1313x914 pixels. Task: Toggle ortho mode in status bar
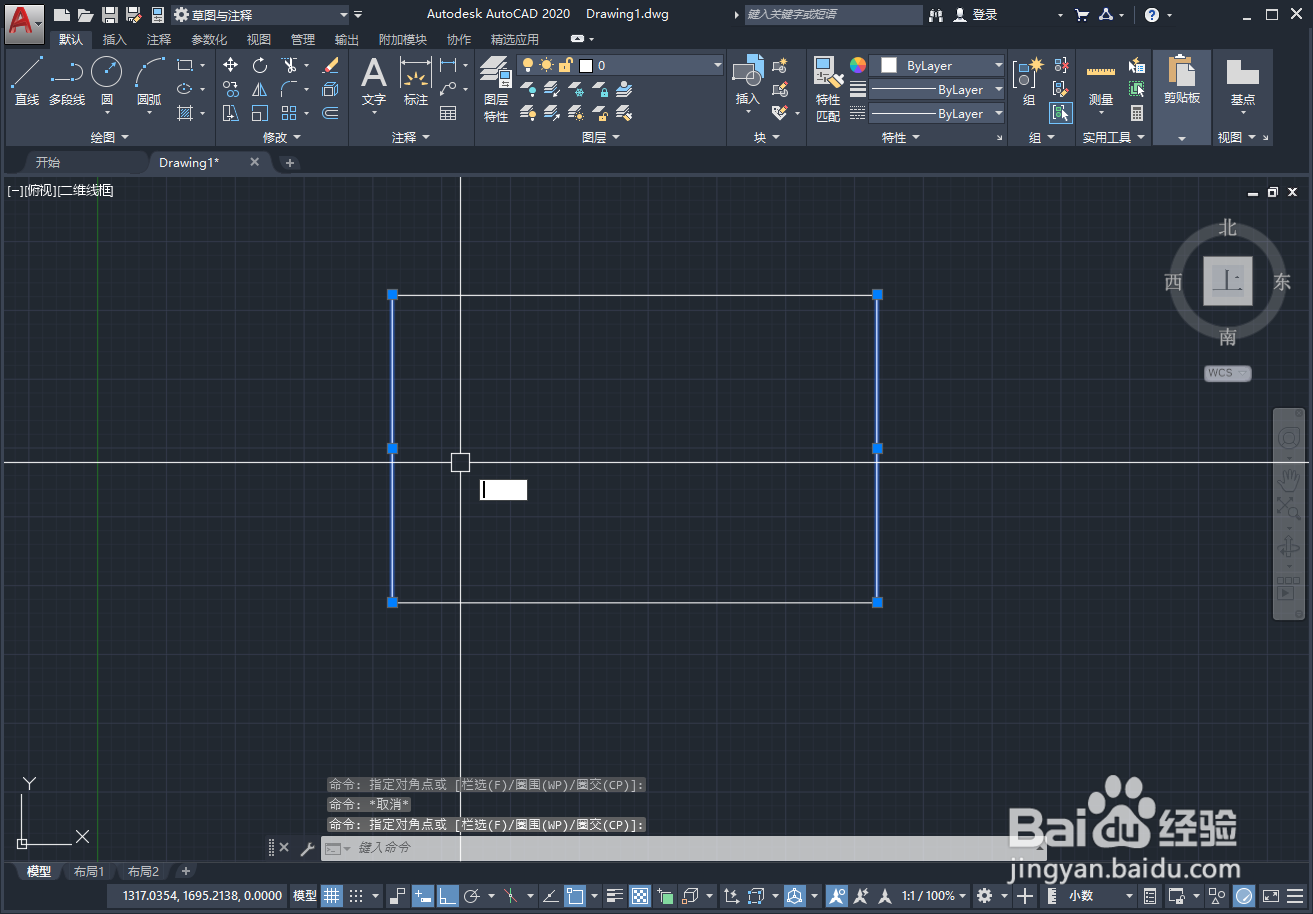(447, 896)
